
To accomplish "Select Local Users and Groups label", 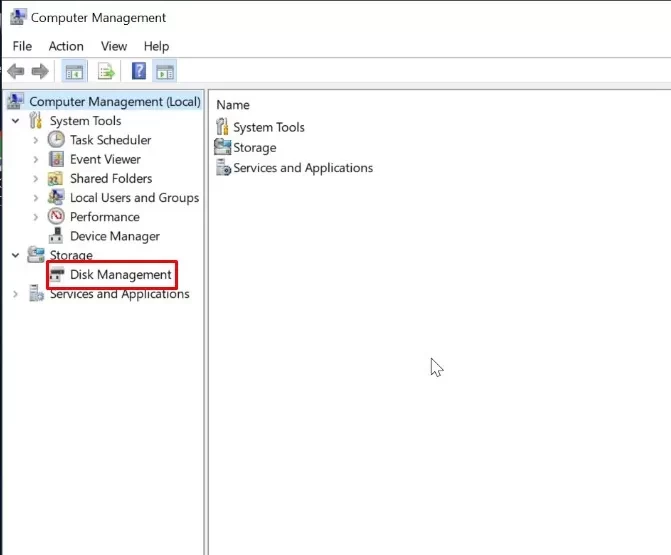I will coord(134,198).
